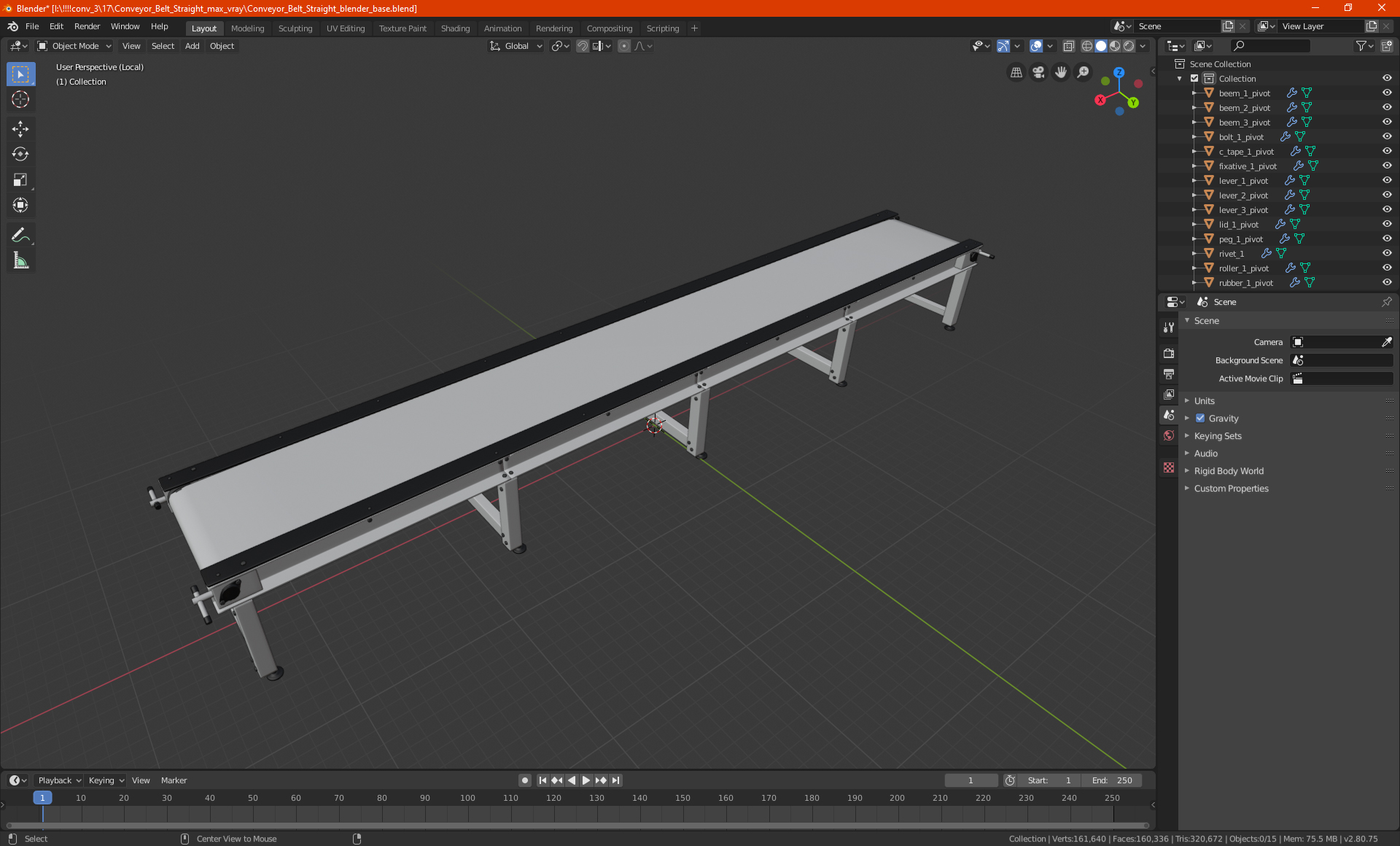Hide beem_1_pivot in viewport
1400x846 pixels.
(x=1387, y=93)
